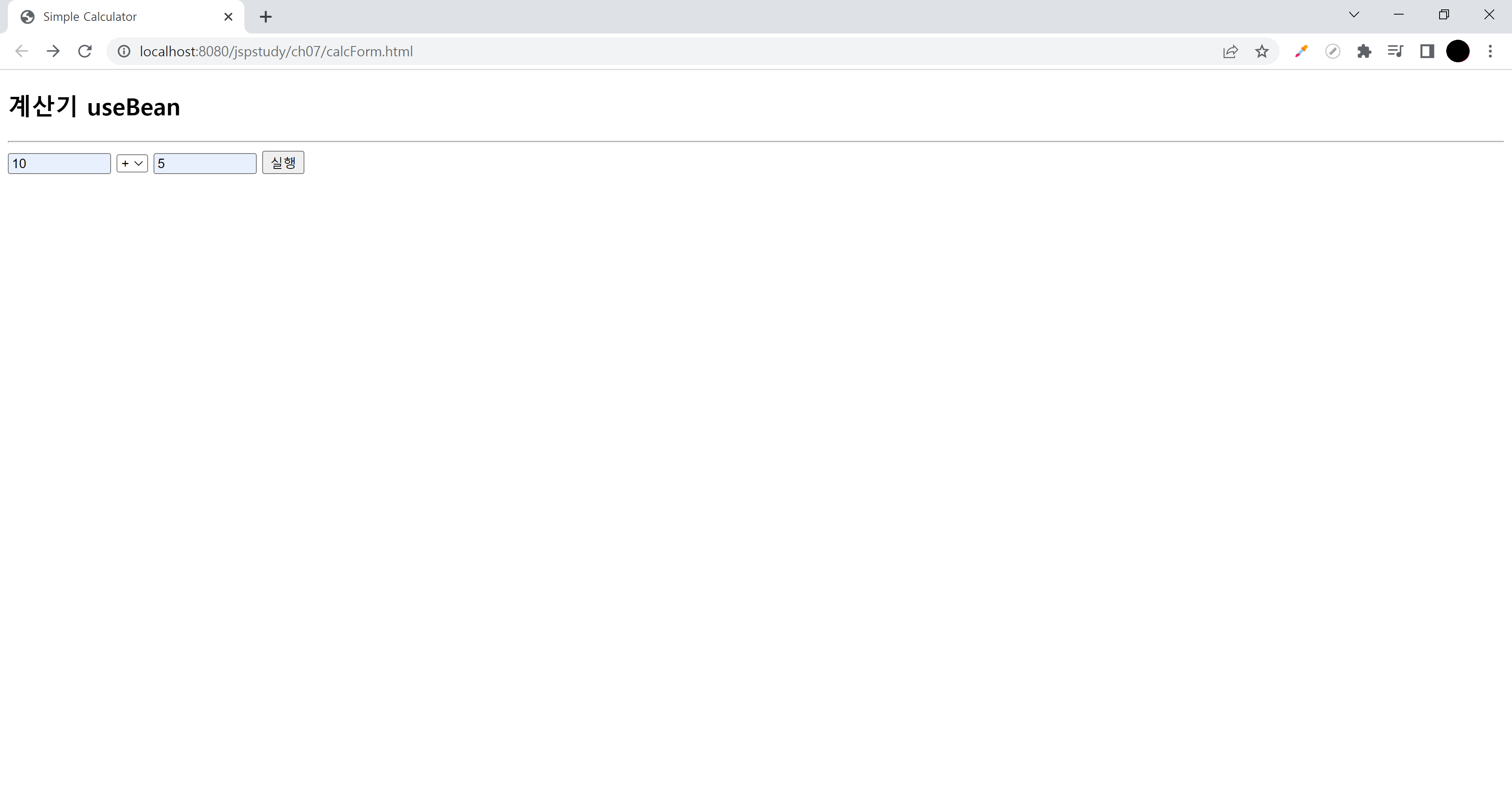Click the forward navigation arrow

pos(54,52)
